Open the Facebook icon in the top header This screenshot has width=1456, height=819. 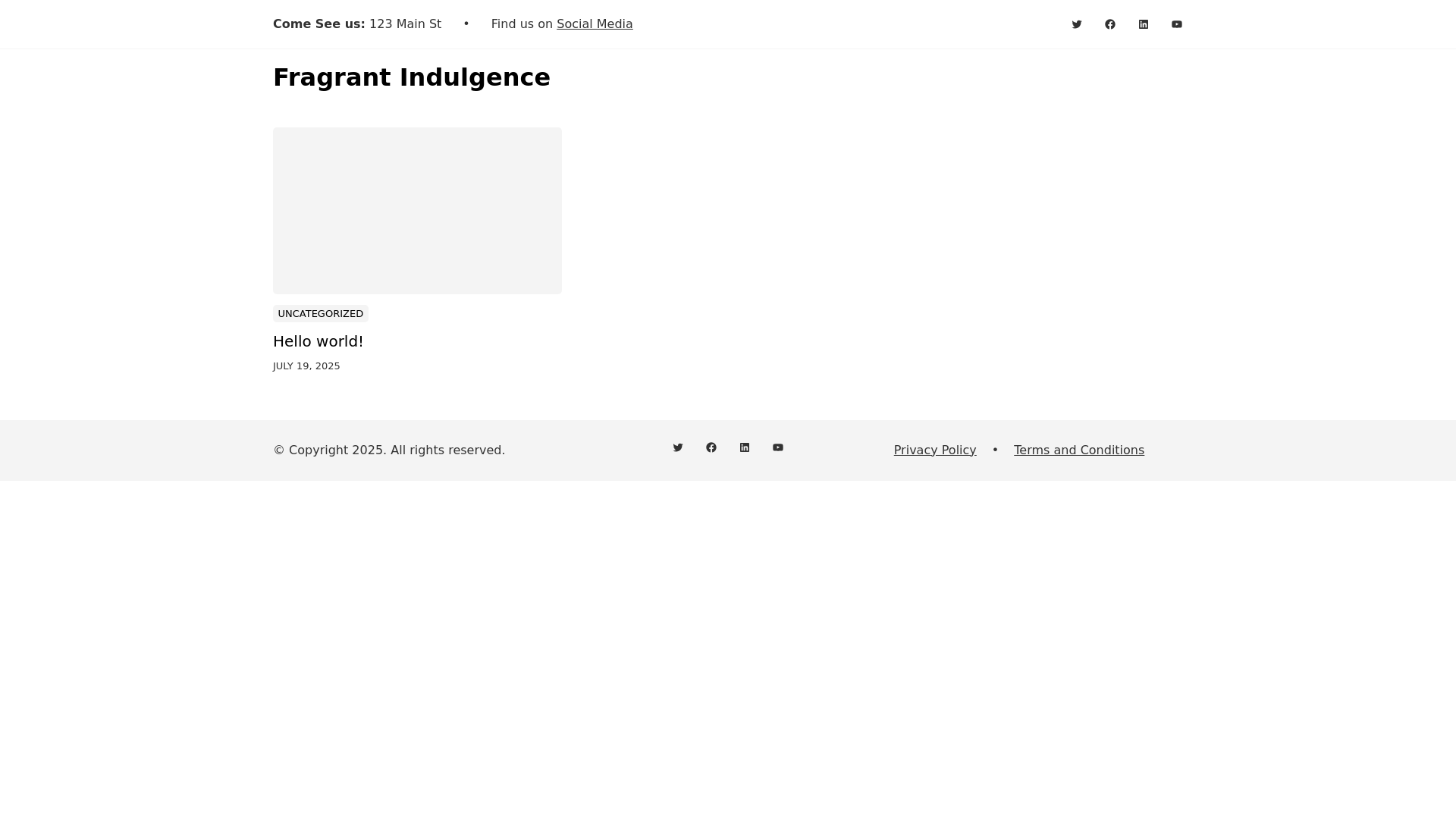(x=1110, y=24)
